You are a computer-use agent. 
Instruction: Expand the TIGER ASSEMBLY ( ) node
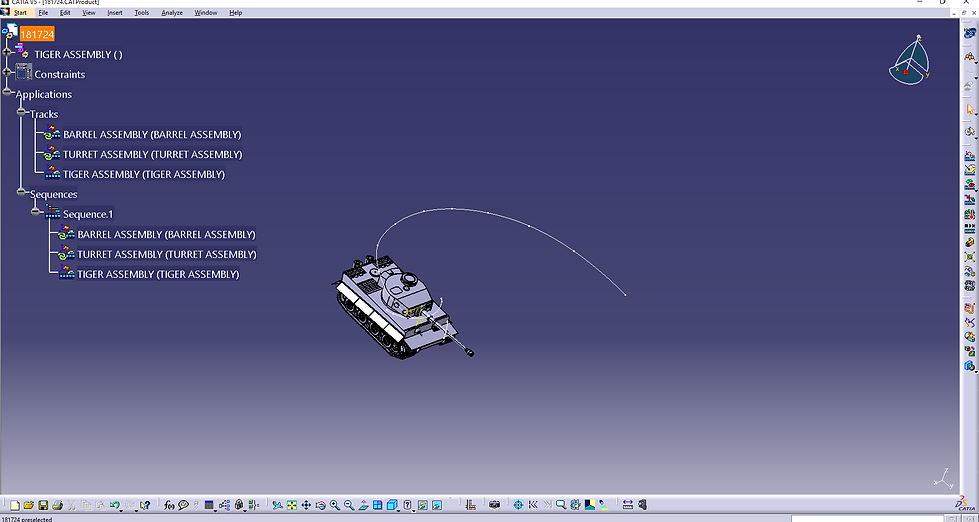tap(7, 52)
